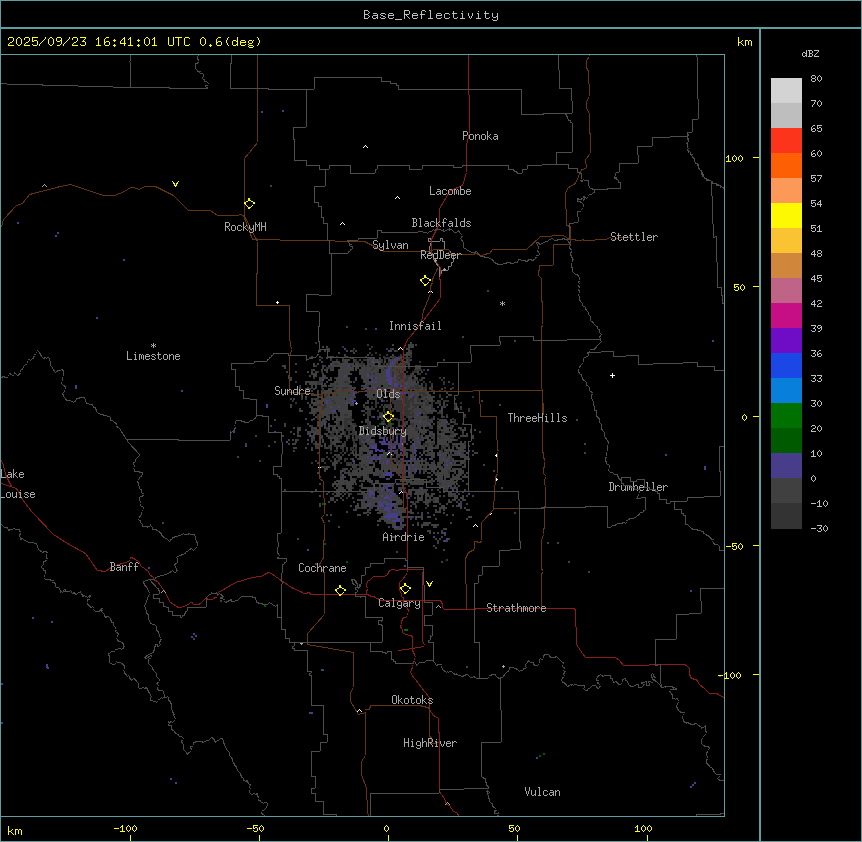Viewport: 862px width, 842px height.
Task: Click the UTC timestamp in header
Action: [133, 42]
